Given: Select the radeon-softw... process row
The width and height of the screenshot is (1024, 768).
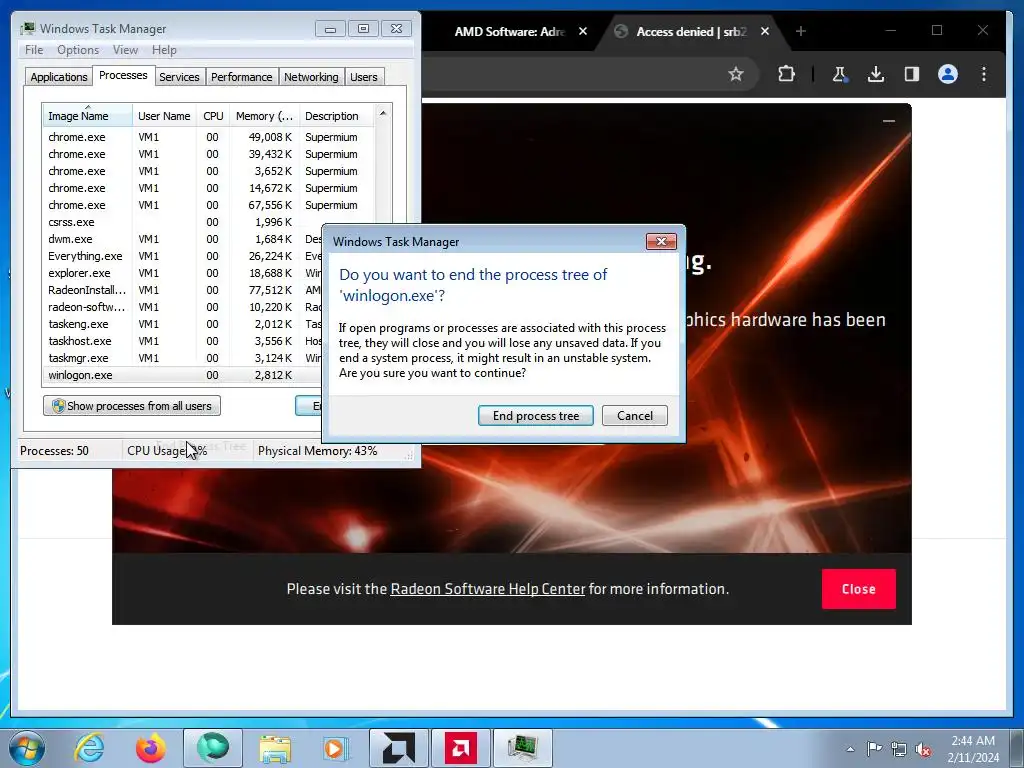Looking at the screenshot, I should [183, 307].
